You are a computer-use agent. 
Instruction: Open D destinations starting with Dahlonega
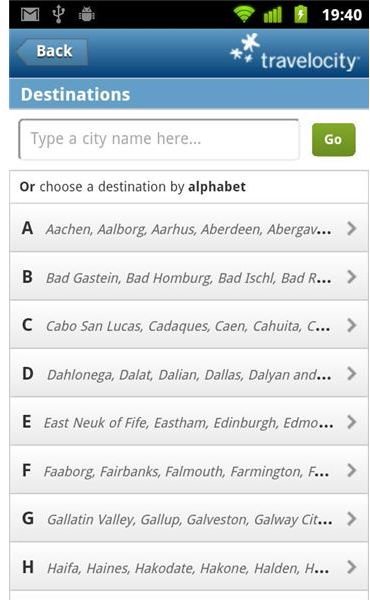189,373
